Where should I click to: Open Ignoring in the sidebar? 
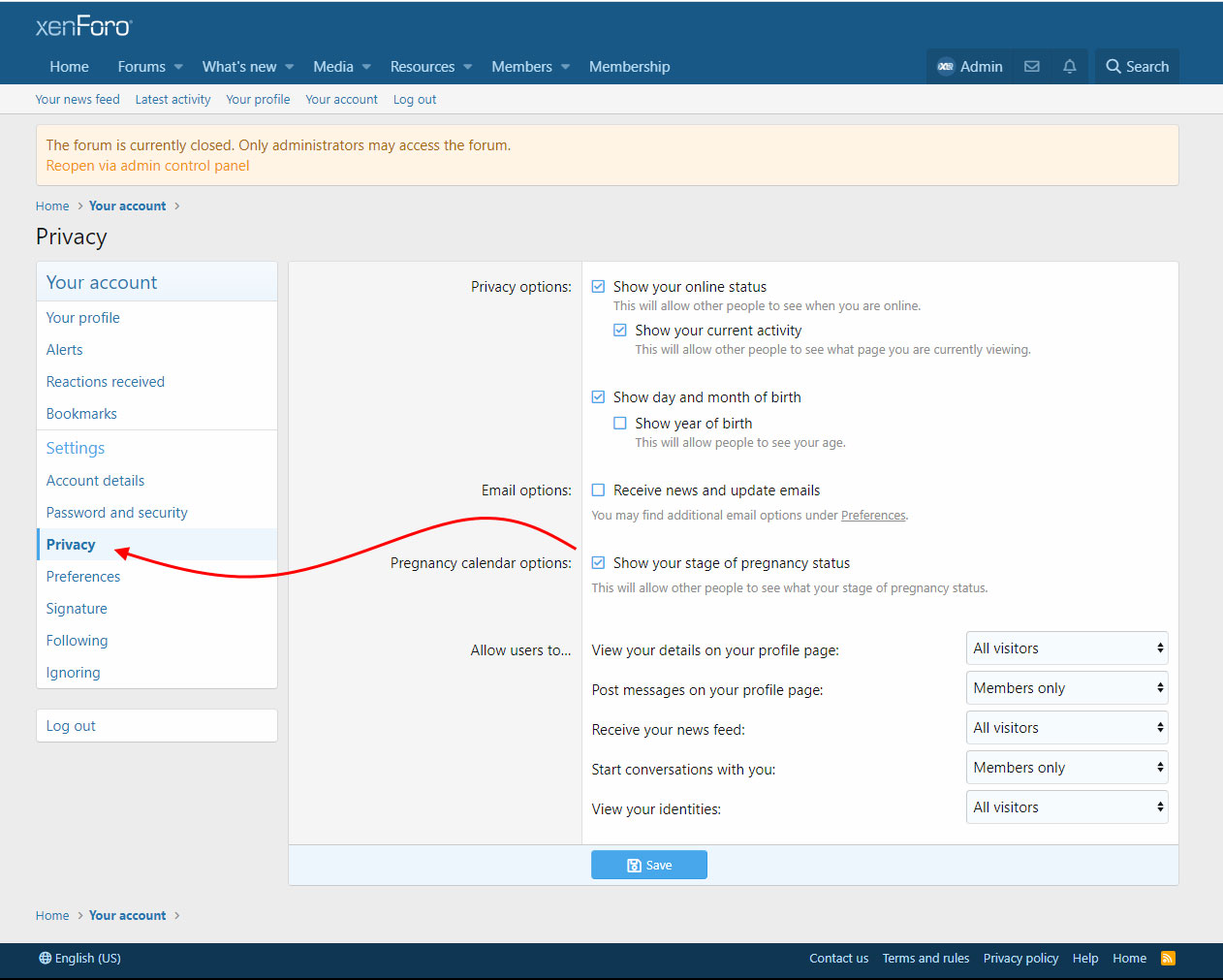(157, 673)
